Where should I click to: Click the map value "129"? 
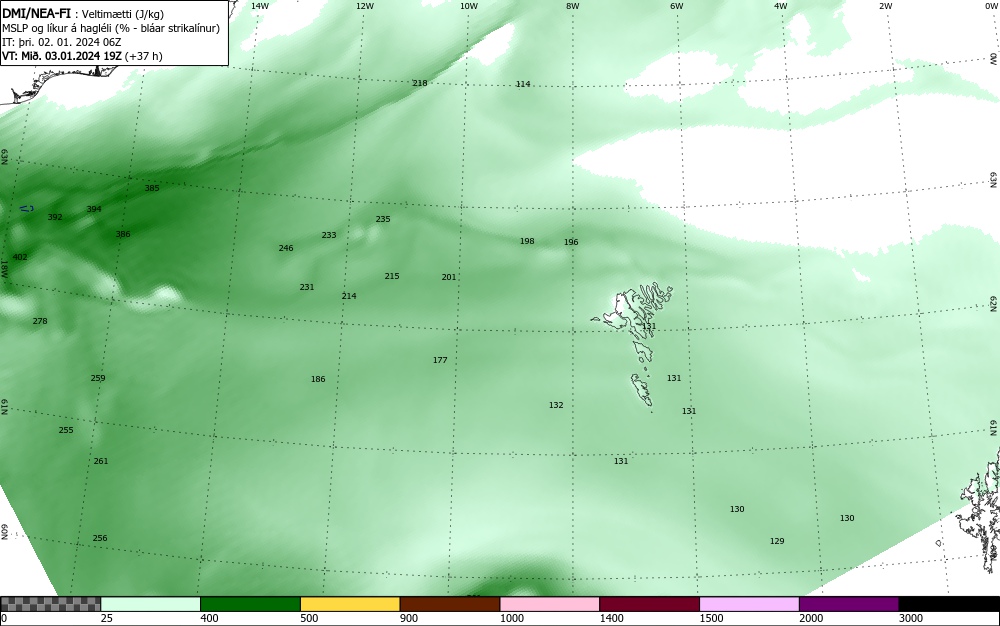point(777,541)
